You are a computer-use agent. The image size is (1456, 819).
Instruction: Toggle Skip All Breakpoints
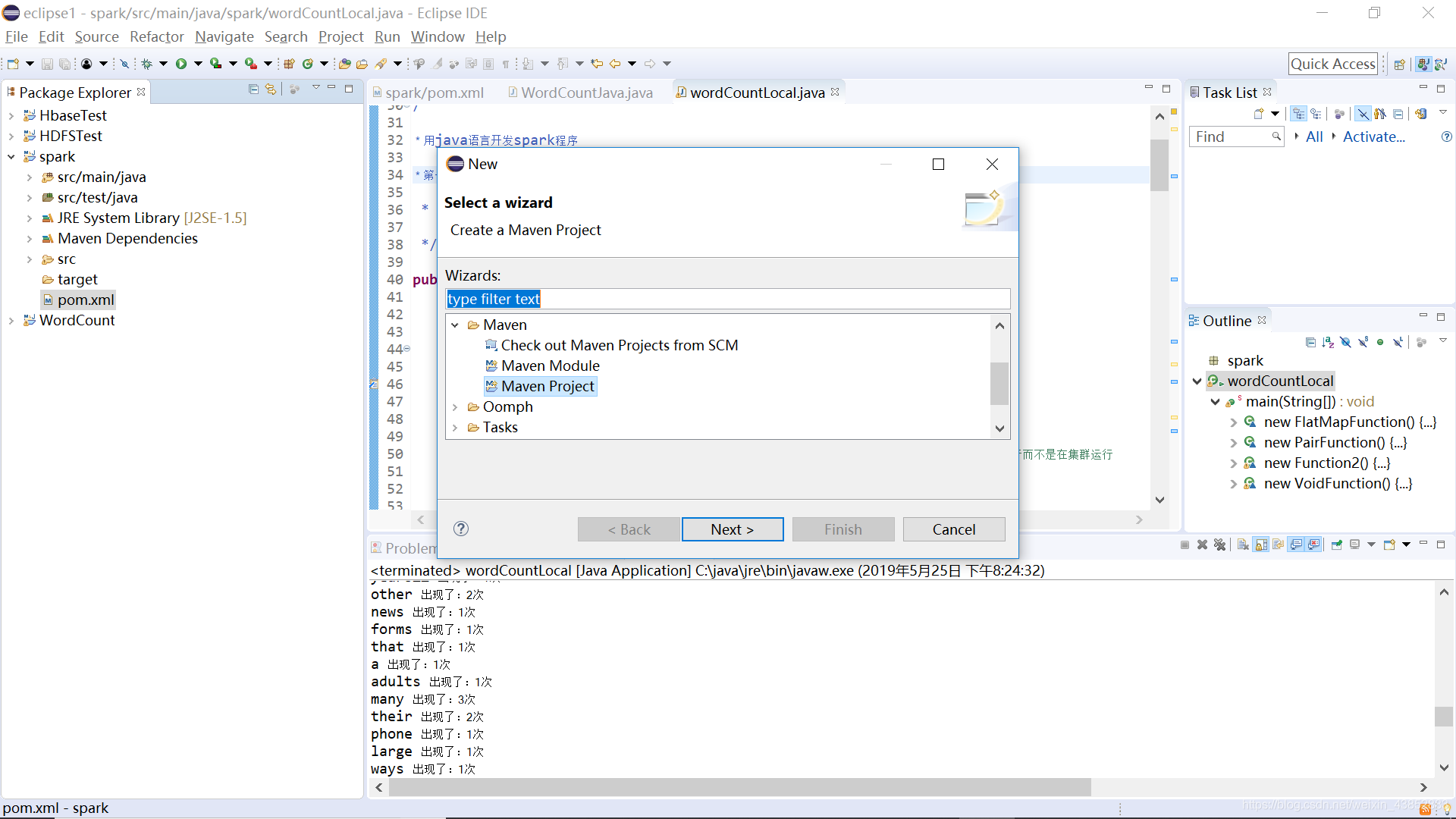click(124, 64)
